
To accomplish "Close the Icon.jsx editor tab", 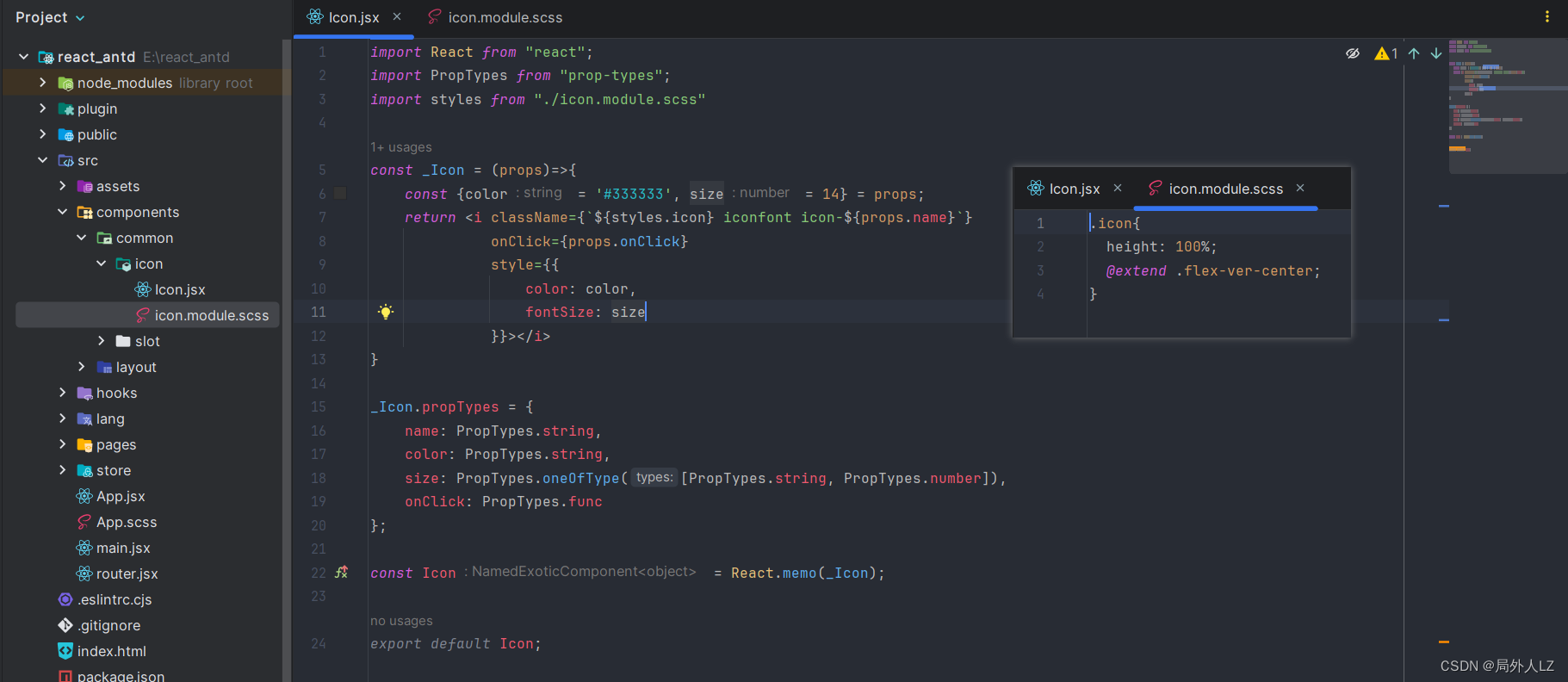I will coord(397,16).
